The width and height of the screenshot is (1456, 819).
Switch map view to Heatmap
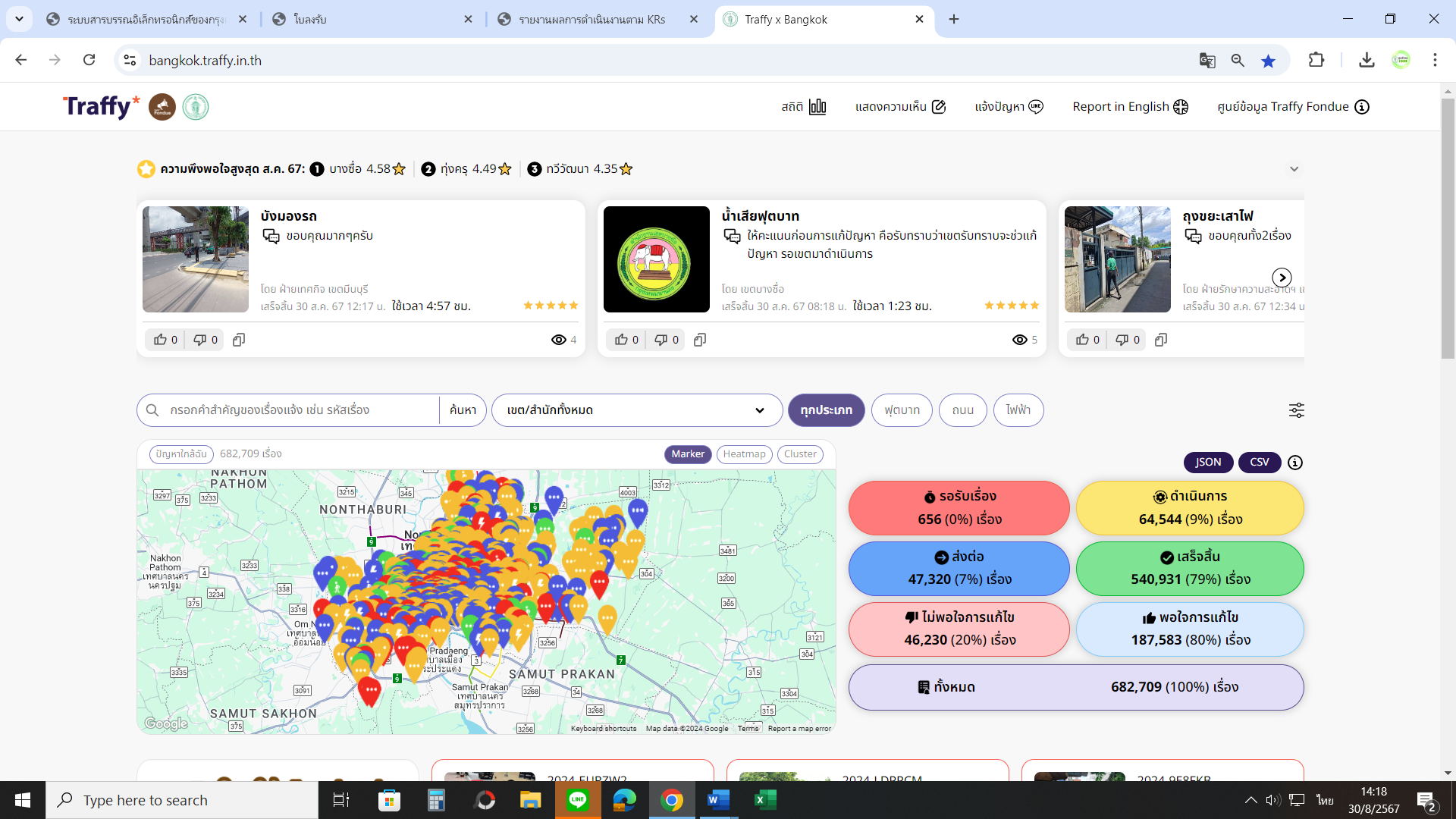click(744, 454)
